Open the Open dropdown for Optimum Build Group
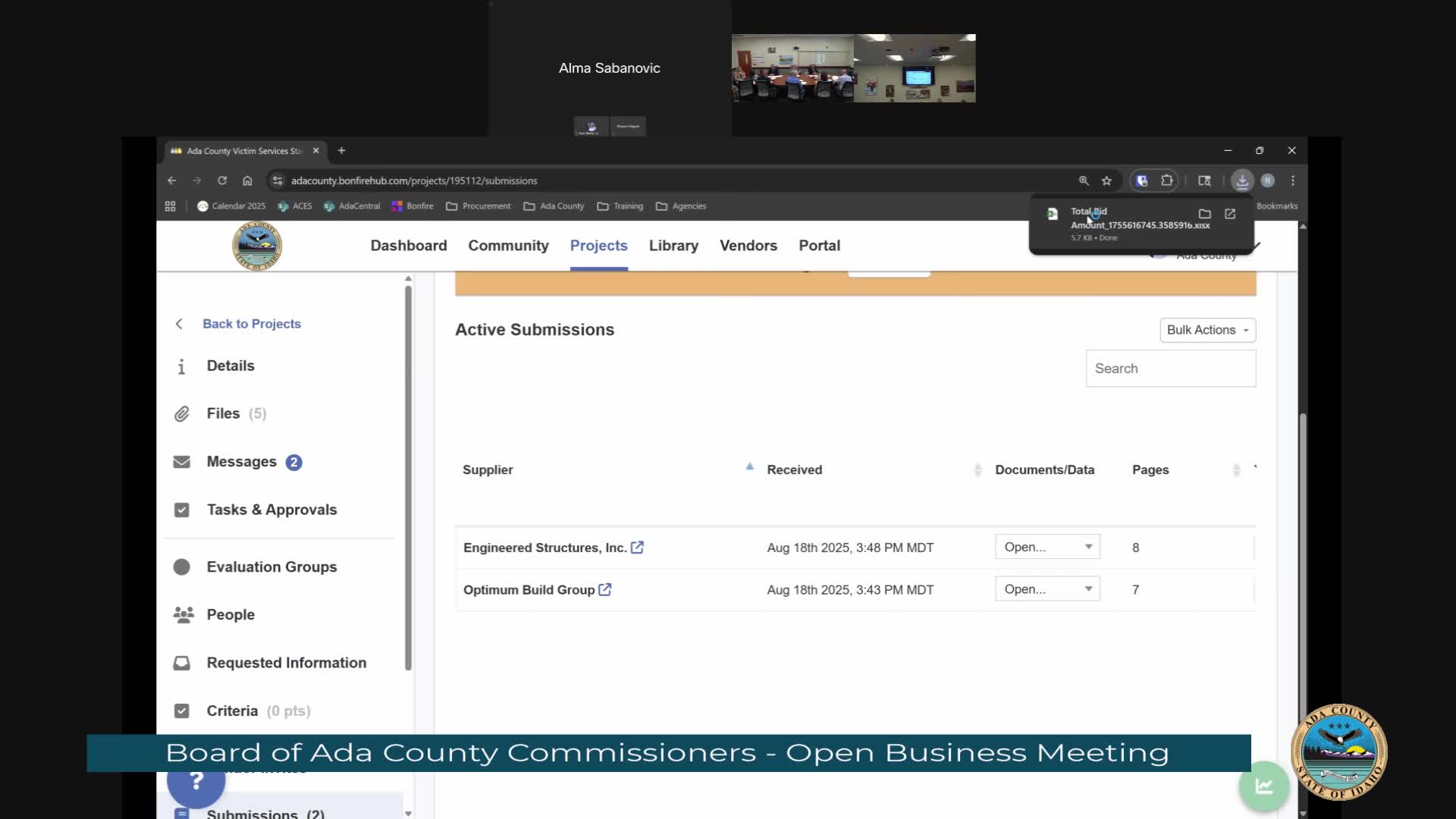The height and width of the screenshot is (819, 1456). pos(1046,588)
